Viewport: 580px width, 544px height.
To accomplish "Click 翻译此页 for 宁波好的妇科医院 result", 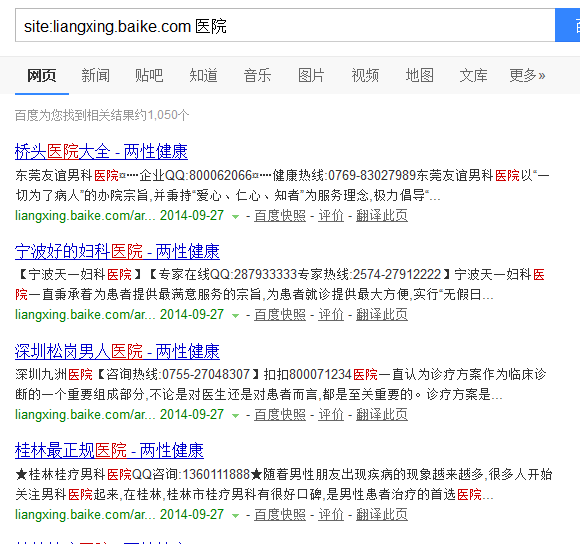I will coord(382,315).
